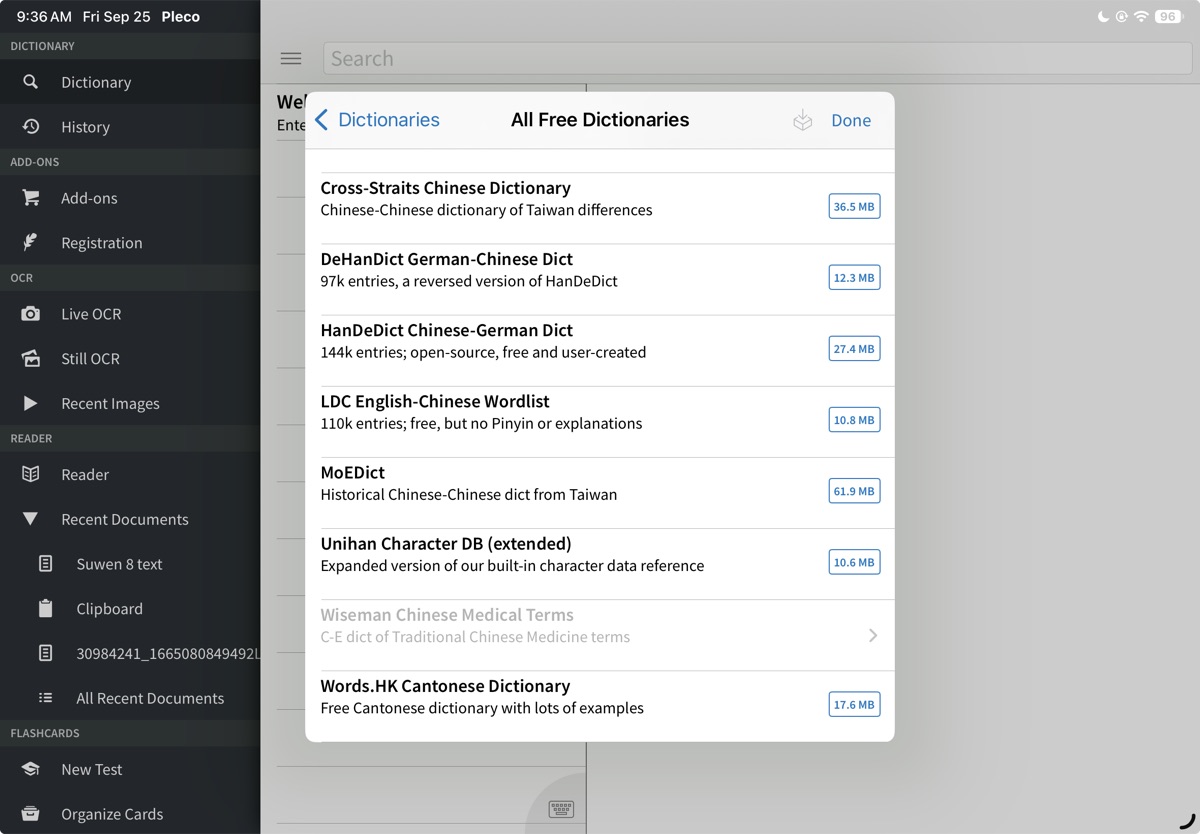This screenshot has width=1200, height=834.
Task: Tap '97k entries, a reversed version' description
Action: [x=469, y=281]
